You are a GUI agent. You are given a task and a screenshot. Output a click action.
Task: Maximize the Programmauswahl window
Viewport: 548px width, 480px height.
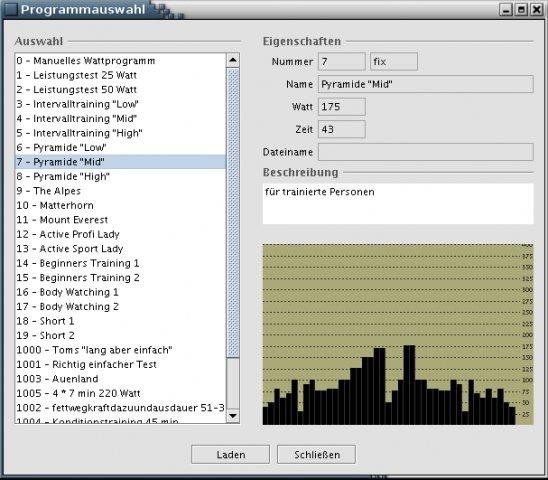tap(521, 9)
